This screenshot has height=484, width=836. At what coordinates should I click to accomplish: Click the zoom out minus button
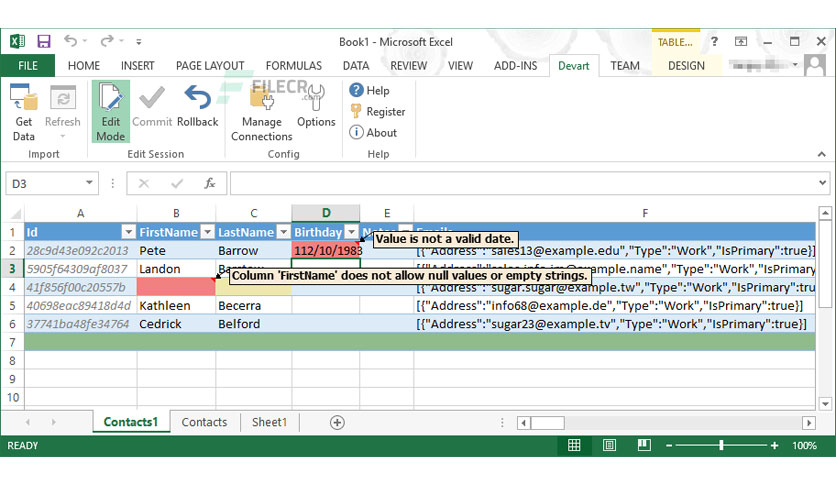tap(669, 446)
